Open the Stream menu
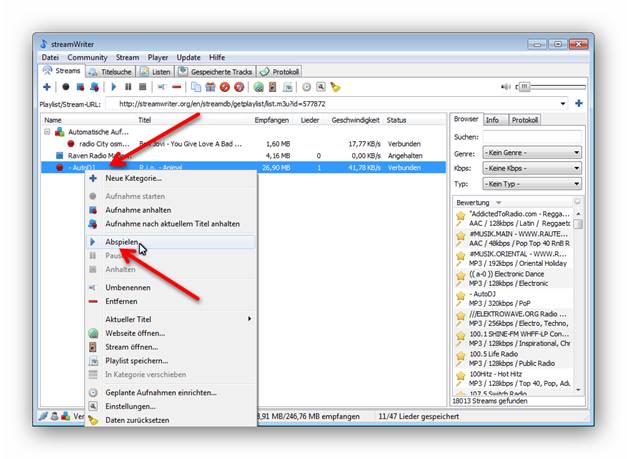The image size is (627, 459). coord(128,58)
